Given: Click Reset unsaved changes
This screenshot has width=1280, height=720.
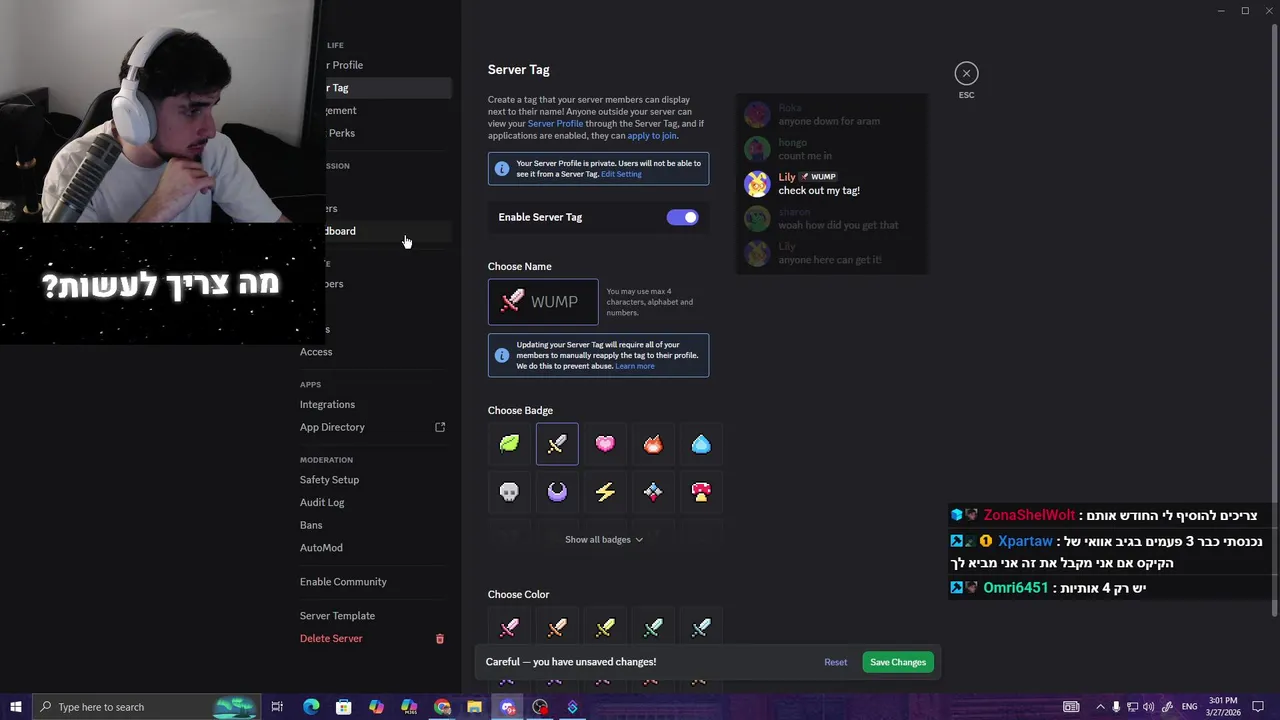Looking at the screenshot, I should [835, 662].
